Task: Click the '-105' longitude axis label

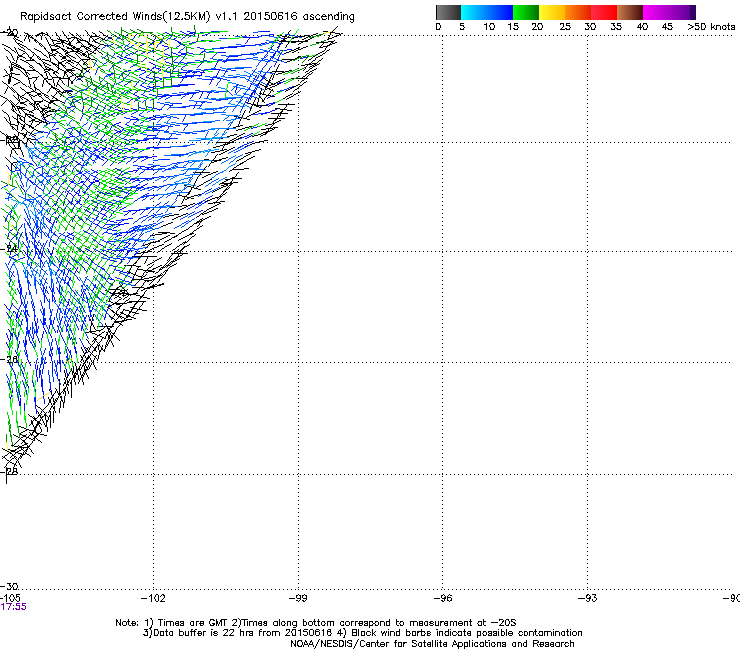Action: 10,598
